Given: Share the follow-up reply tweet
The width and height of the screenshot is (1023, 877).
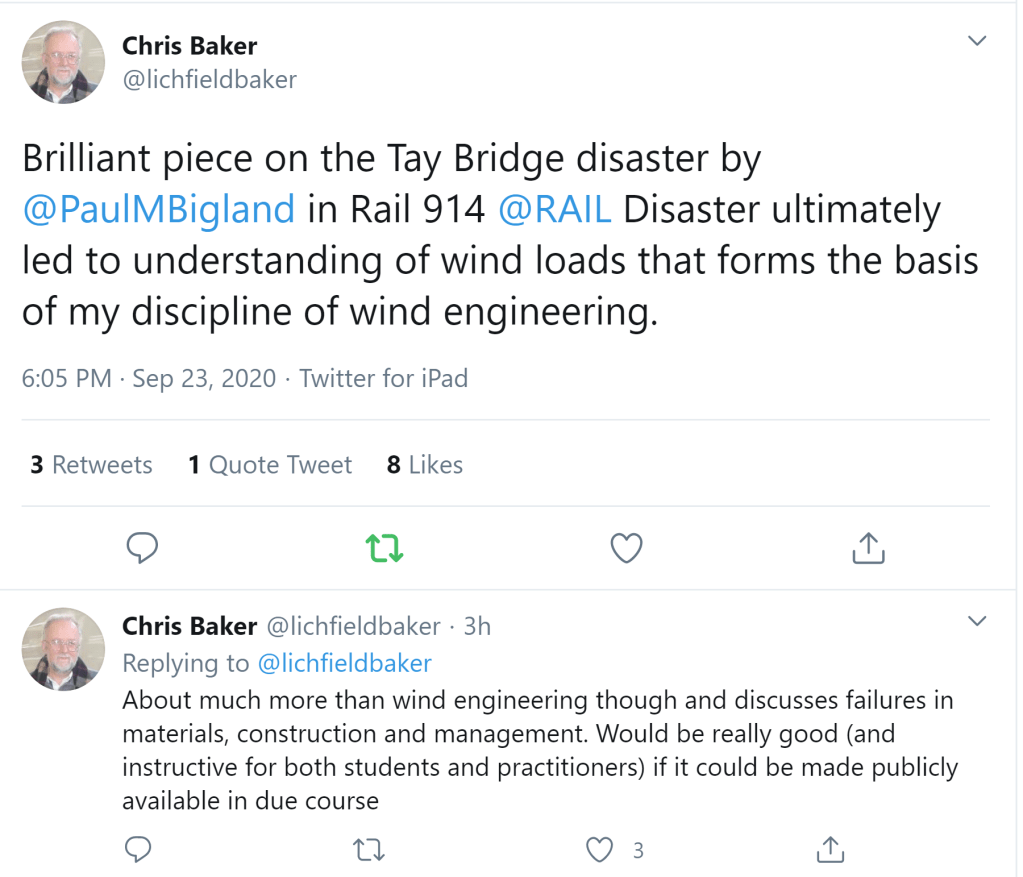Looking at the screenshot, I should tap(830, 850).
